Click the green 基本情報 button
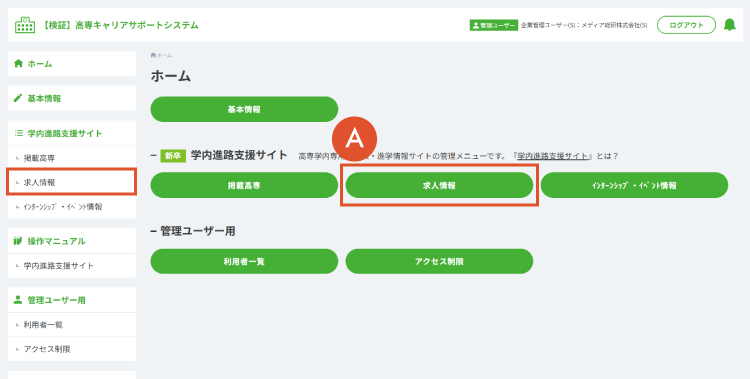Image resolution: width=750 pixels, height=379 pixels. coord(244,109)
